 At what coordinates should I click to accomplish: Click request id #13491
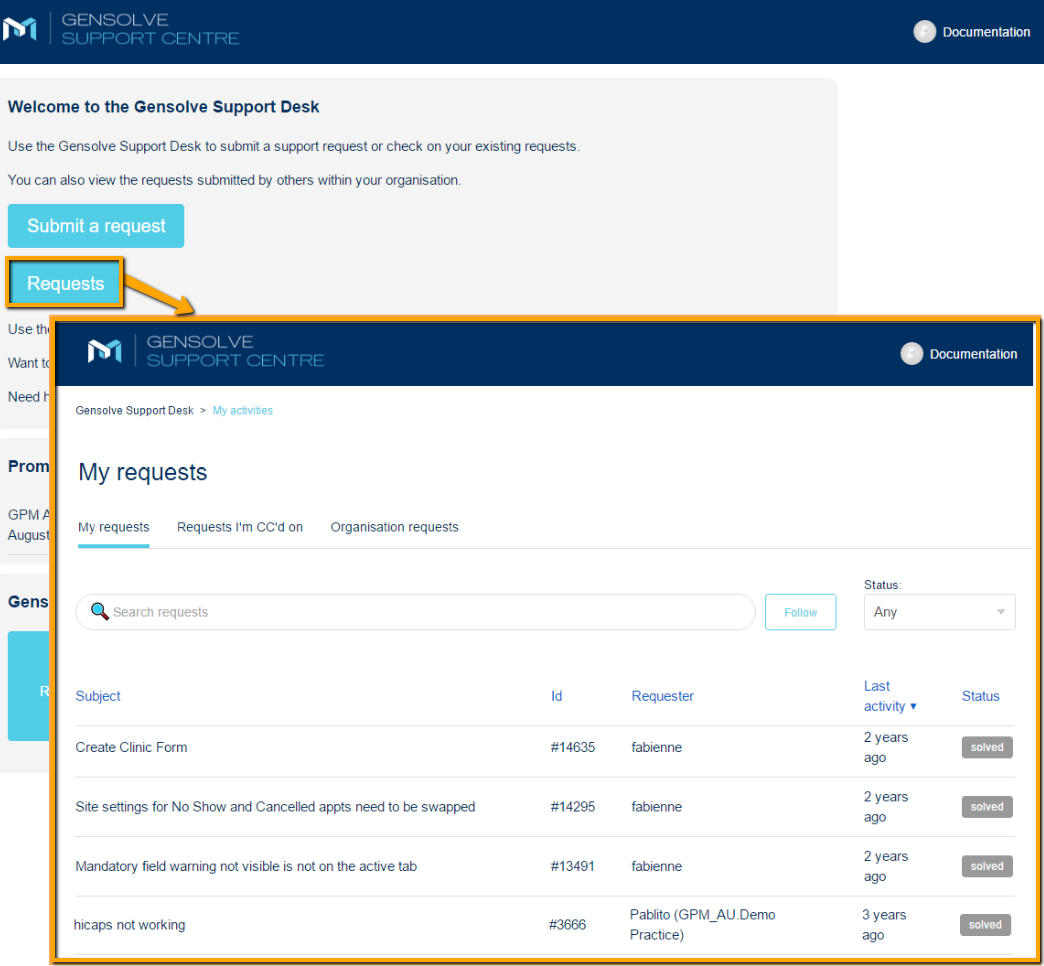(573, 866)
